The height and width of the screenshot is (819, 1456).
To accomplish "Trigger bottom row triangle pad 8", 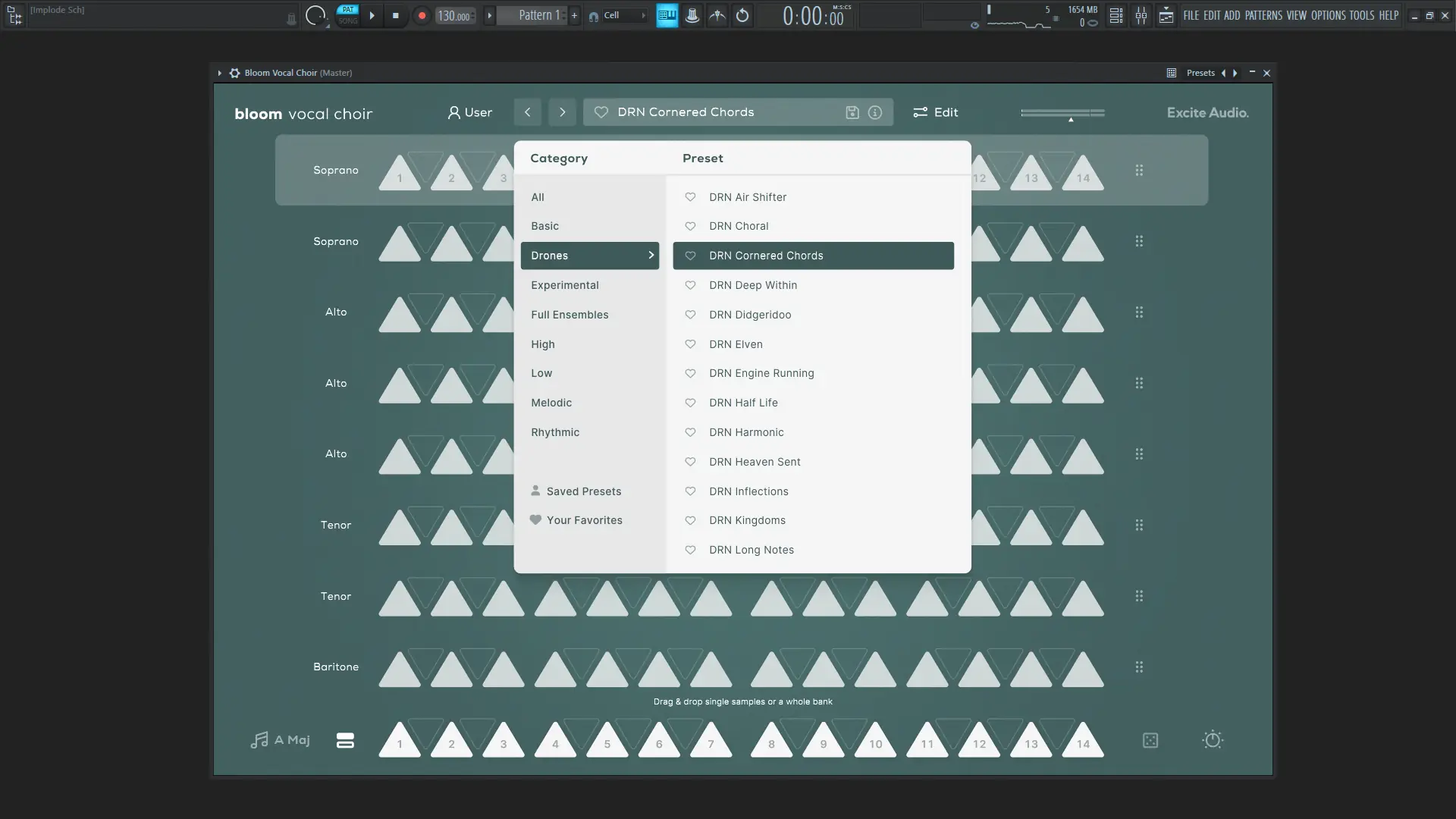I will pyautogui.click(x=771, y=740).
